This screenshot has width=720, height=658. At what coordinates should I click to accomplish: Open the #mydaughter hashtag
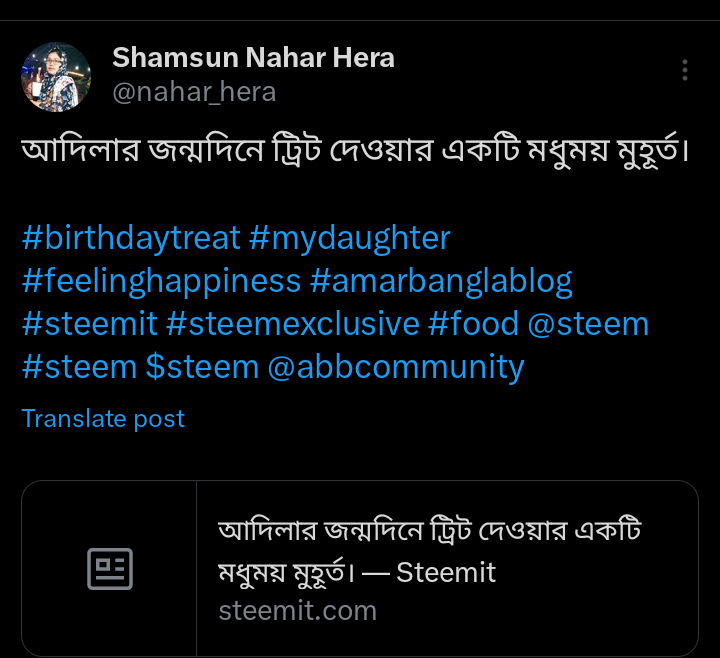pyautogui.click(x=350, y=238)
